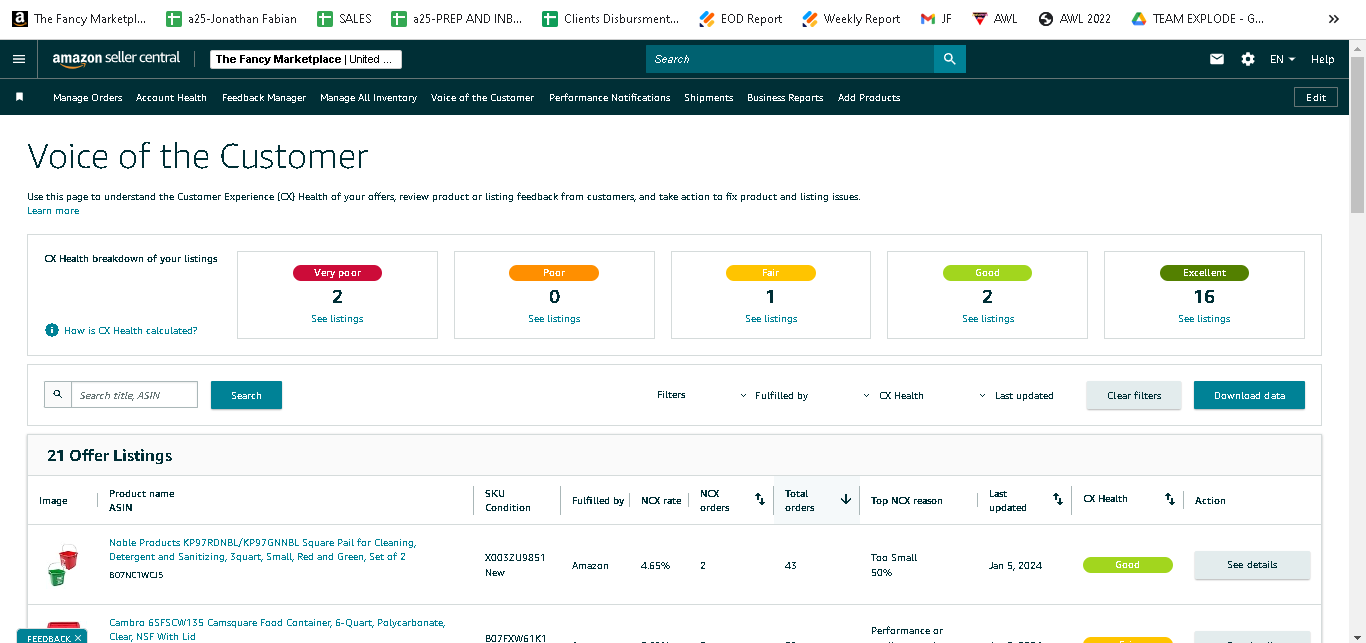Open Add Products menu item
The image size is (1366, 643).
click(x=869, y=97)
